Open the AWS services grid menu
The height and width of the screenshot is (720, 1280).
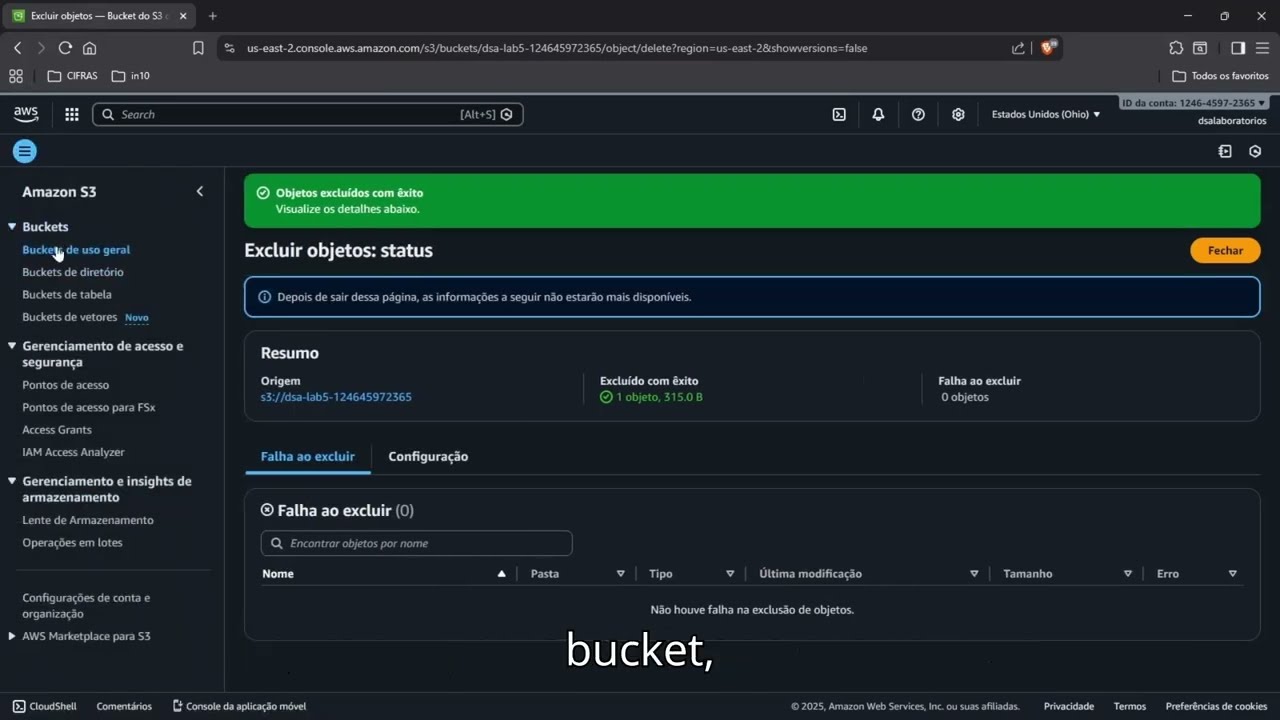72,114
